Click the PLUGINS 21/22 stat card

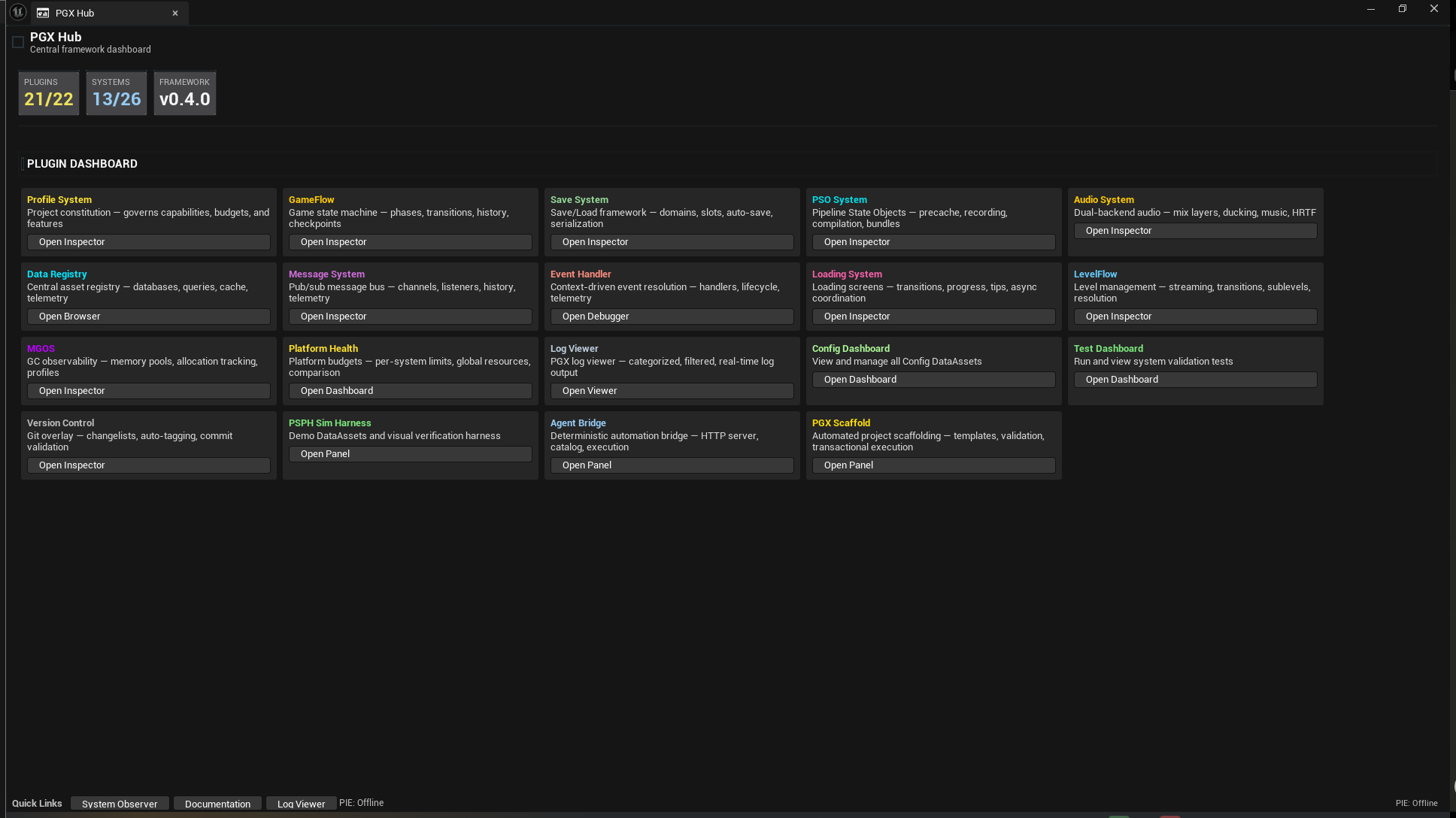[x=48, y=92]
